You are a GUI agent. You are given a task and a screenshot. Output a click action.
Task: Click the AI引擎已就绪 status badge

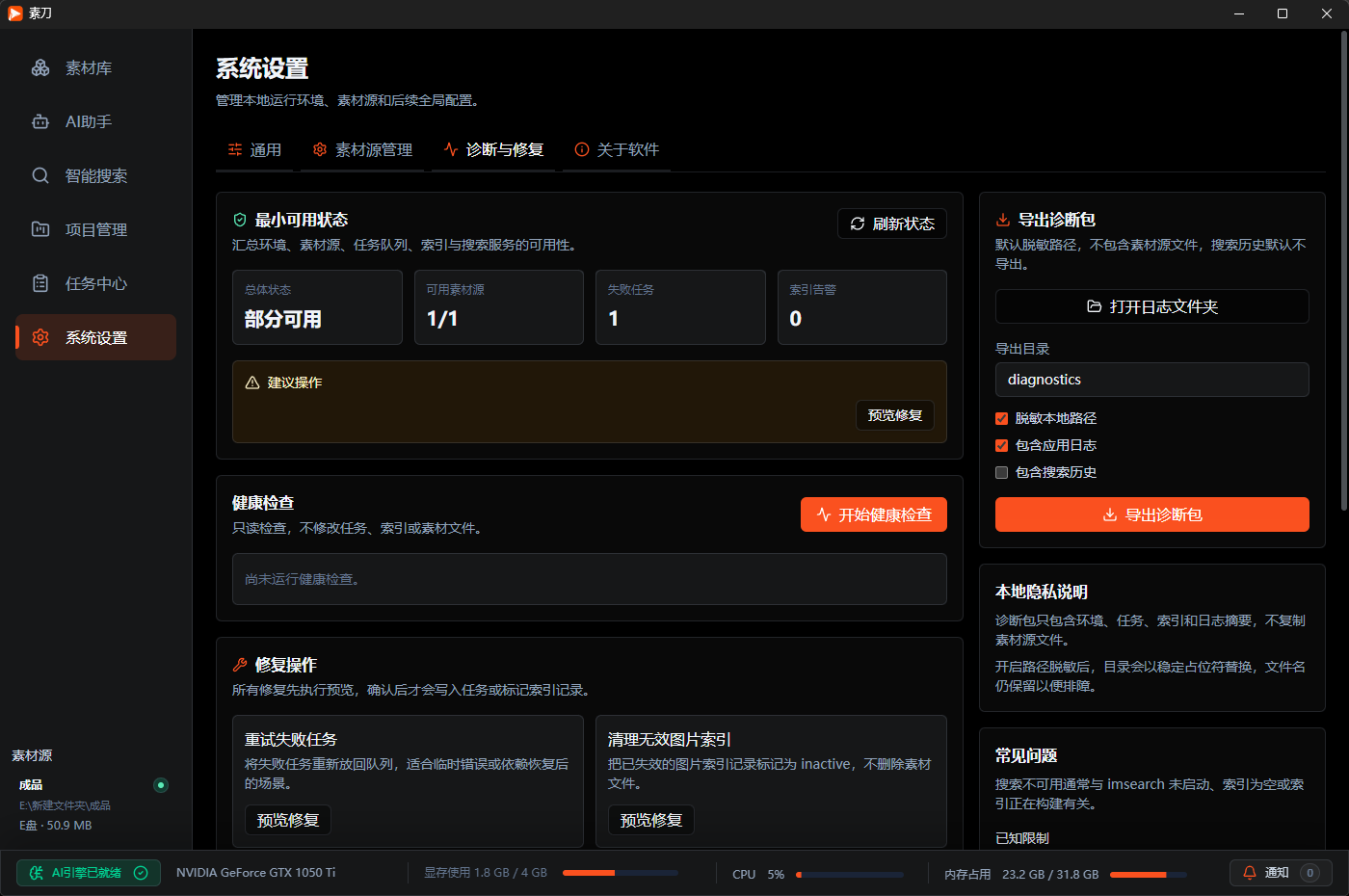point(89,873)
